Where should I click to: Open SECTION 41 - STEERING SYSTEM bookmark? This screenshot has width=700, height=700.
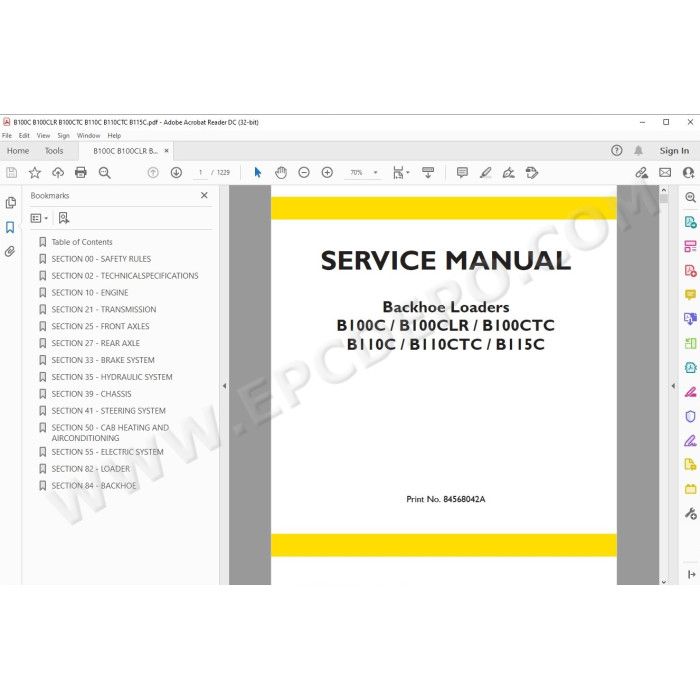(108, 411)
